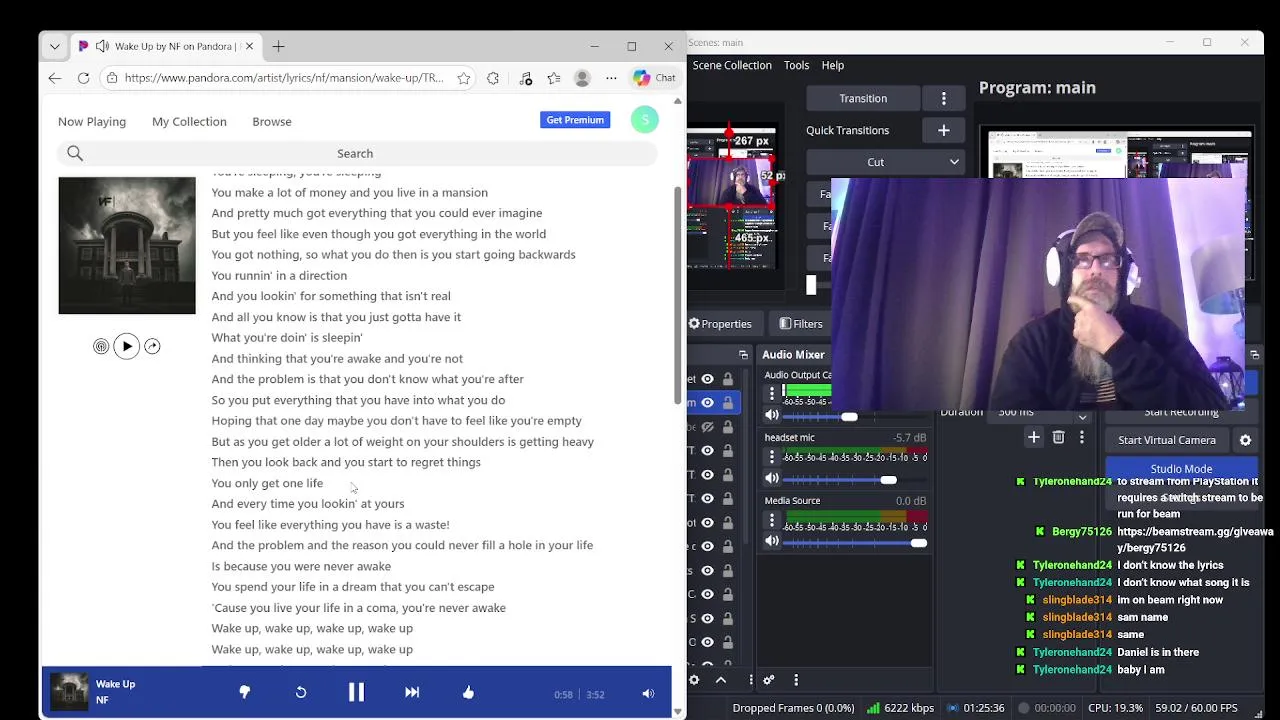Open the browser profile icon
Viewport: 1280px width, 720px height.
click(582, 78)
